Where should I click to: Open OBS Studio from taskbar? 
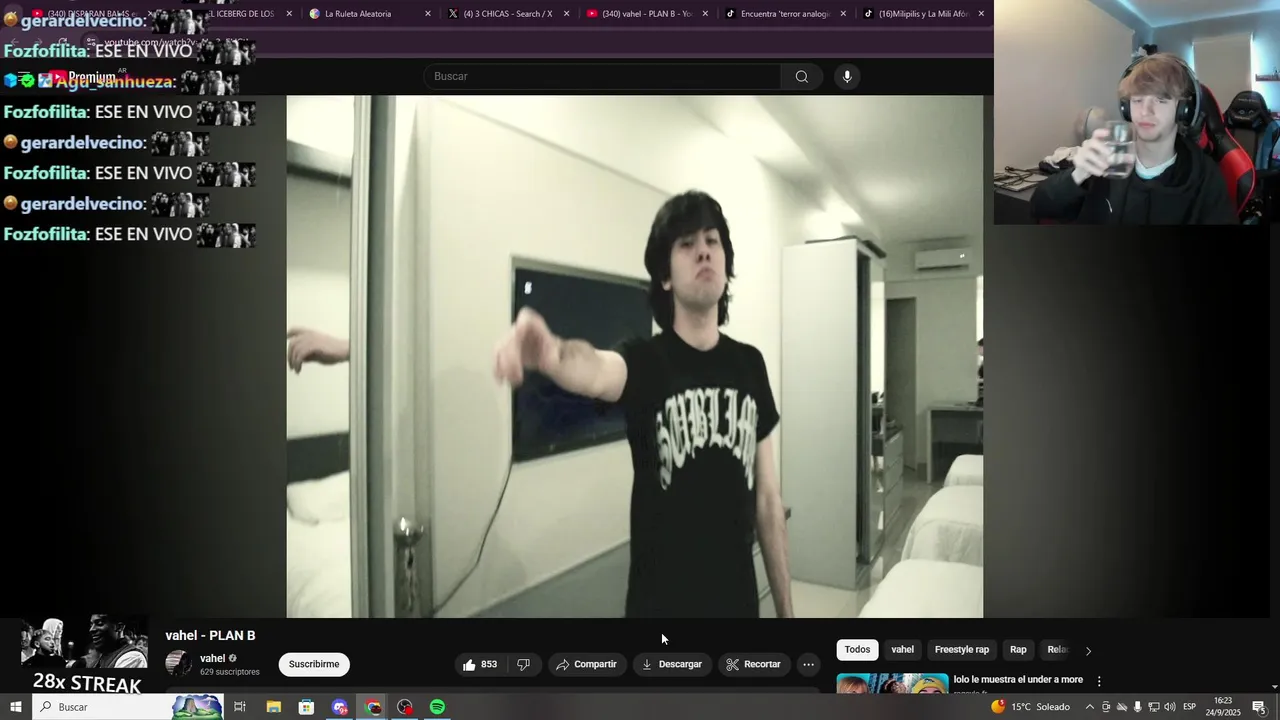coord(405,707)
